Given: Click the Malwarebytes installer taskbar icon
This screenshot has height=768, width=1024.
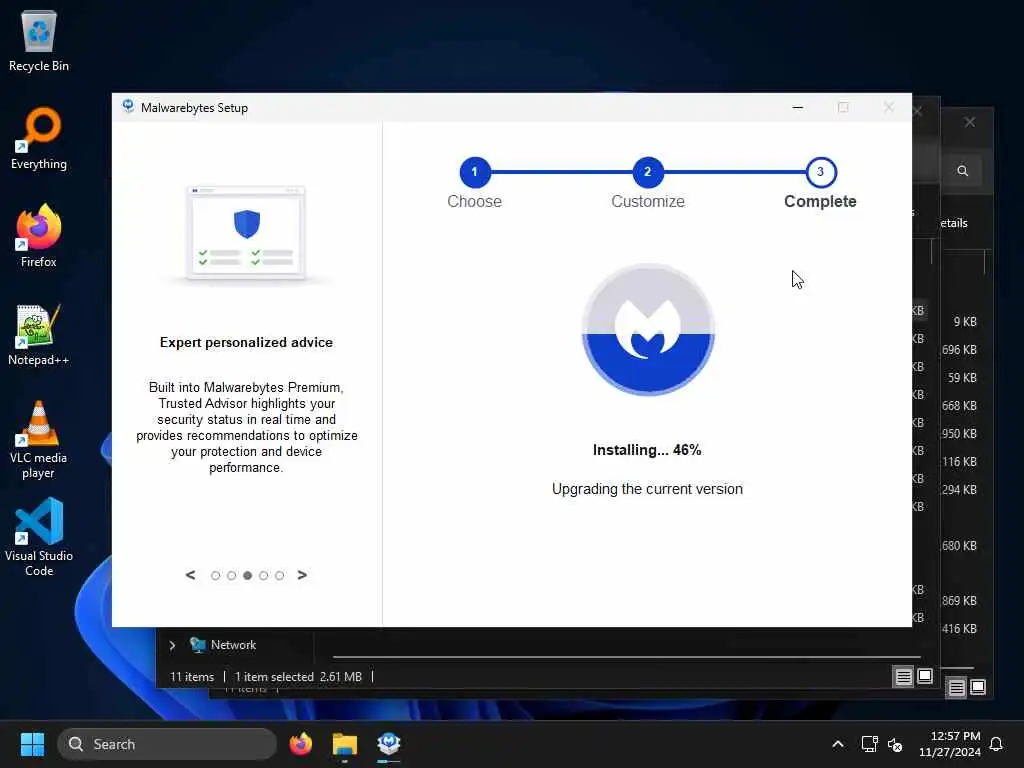Looking at the screenshot, I should click(389, 744).
